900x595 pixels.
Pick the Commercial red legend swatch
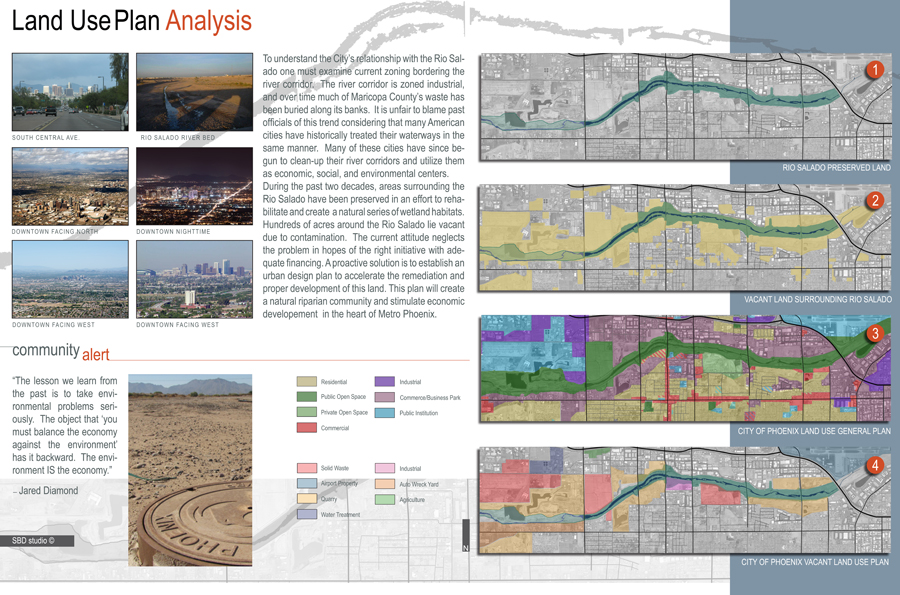click(307, 428)
